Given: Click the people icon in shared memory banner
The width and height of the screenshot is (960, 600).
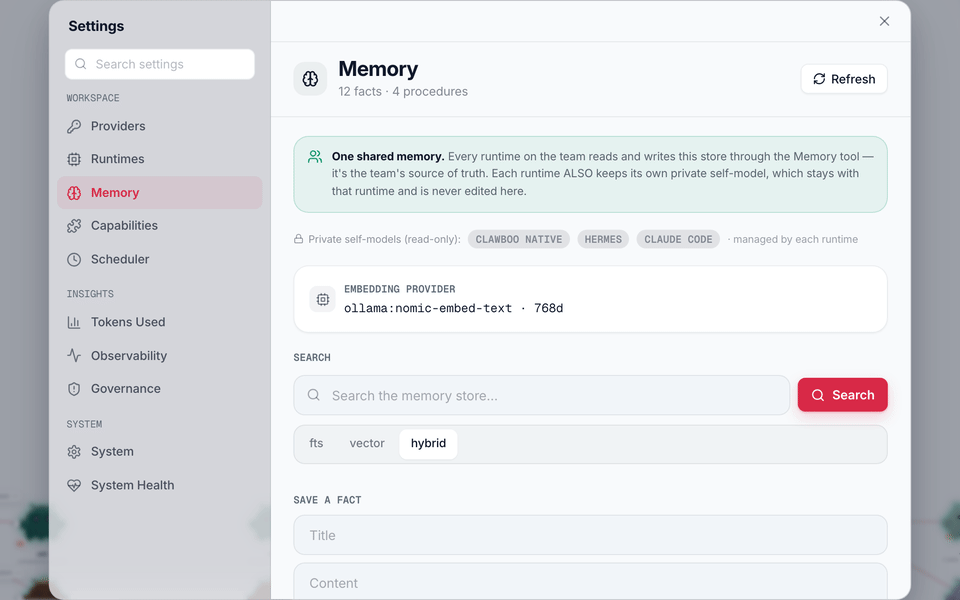Looking at the screenshot, I should point(315,157).
